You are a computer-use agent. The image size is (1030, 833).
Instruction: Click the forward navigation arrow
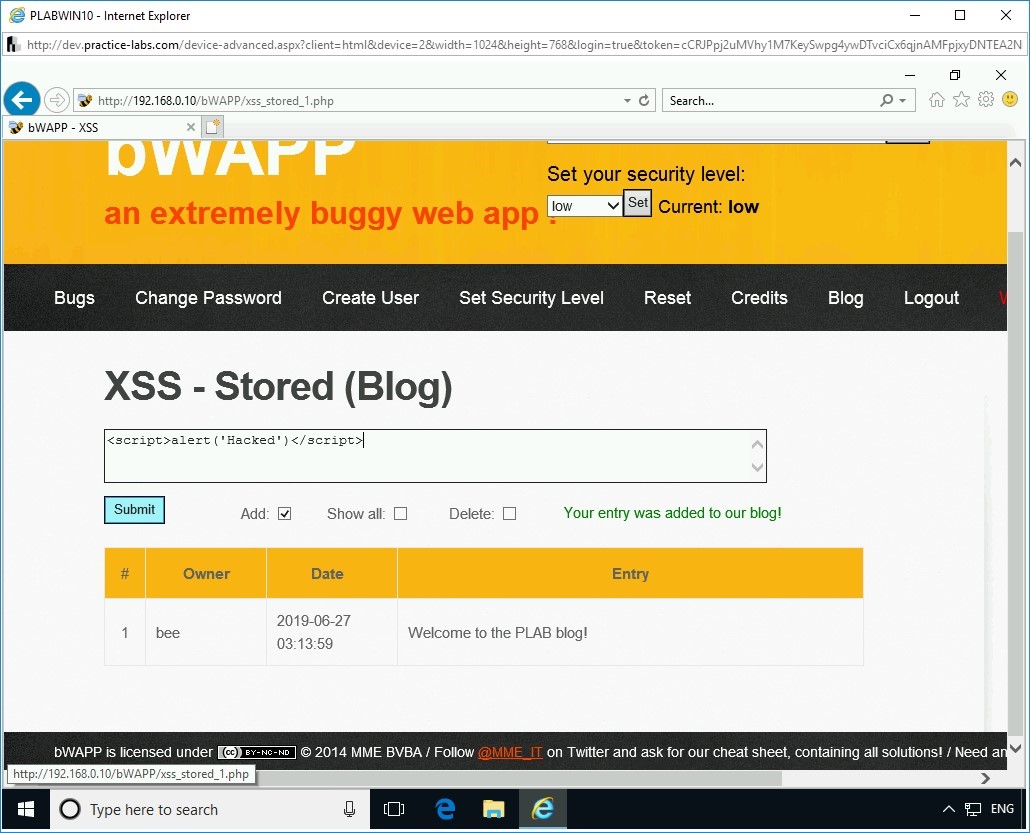(x=57, y=99)
